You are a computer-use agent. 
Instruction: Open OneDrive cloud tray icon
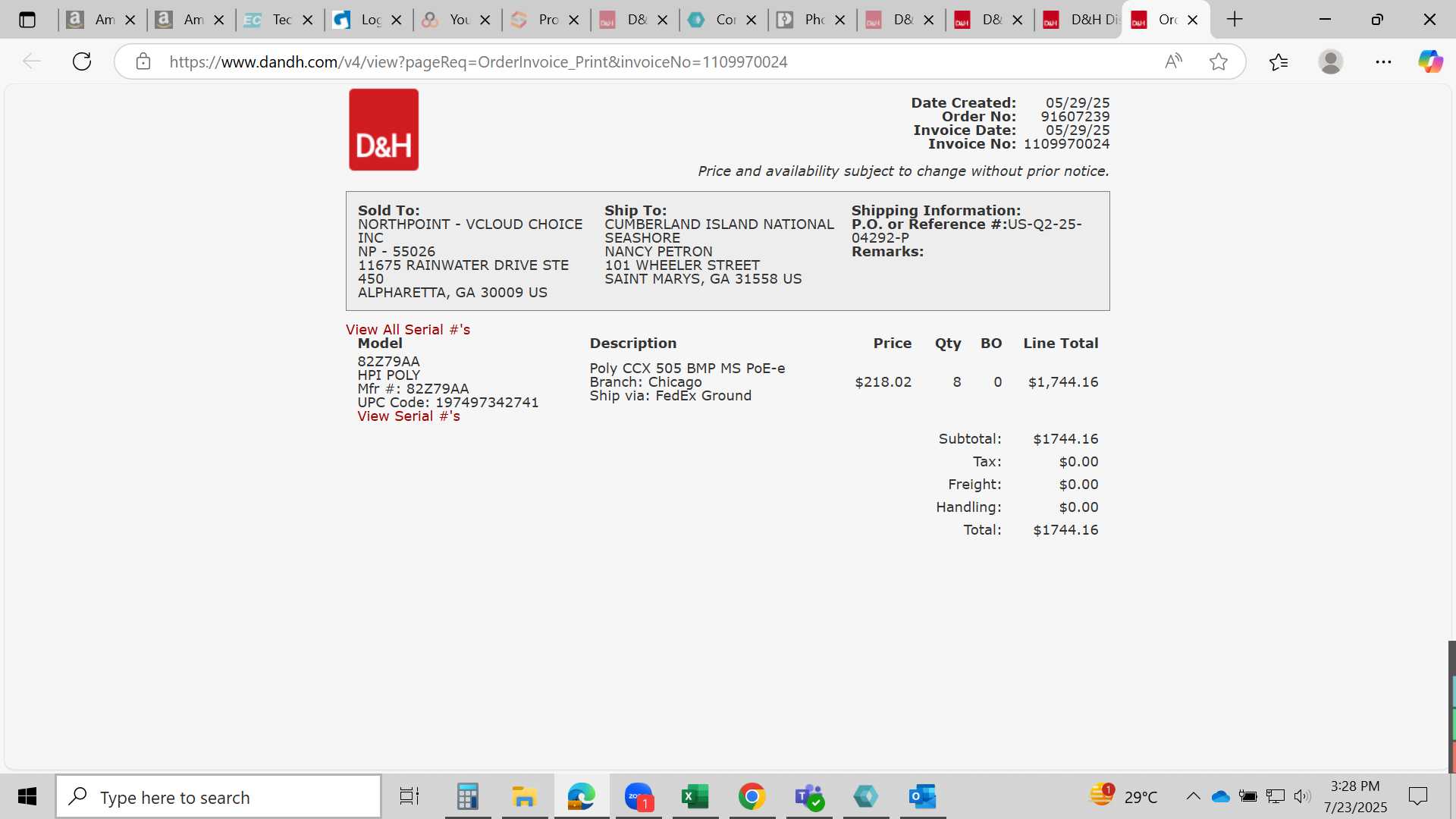coord(1221,796)
